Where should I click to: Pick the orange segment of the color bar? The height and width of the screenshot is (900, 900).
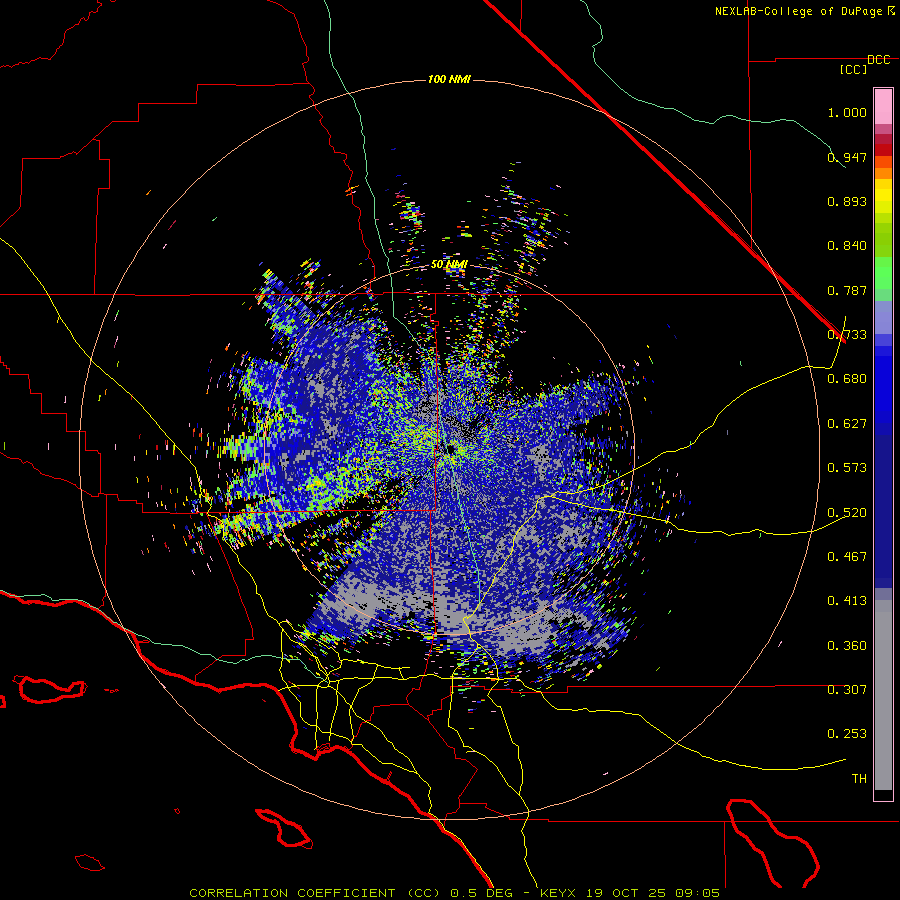pyautogui.click(x=883, y=173)
